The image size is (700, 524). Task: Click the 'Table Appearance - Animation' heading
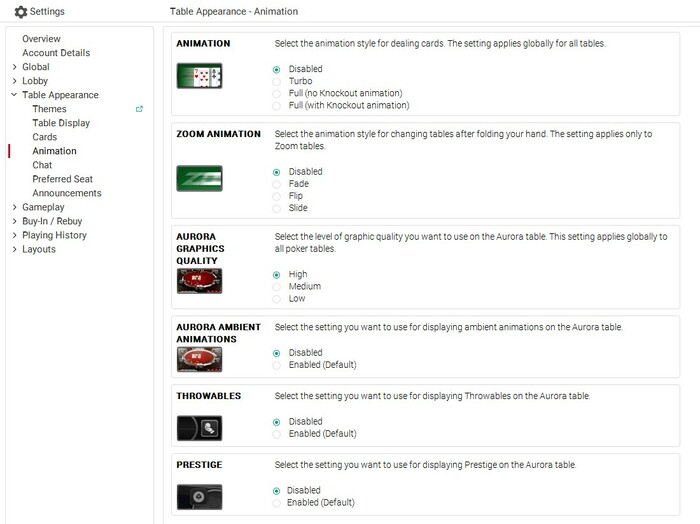click(x=234, y=12)
